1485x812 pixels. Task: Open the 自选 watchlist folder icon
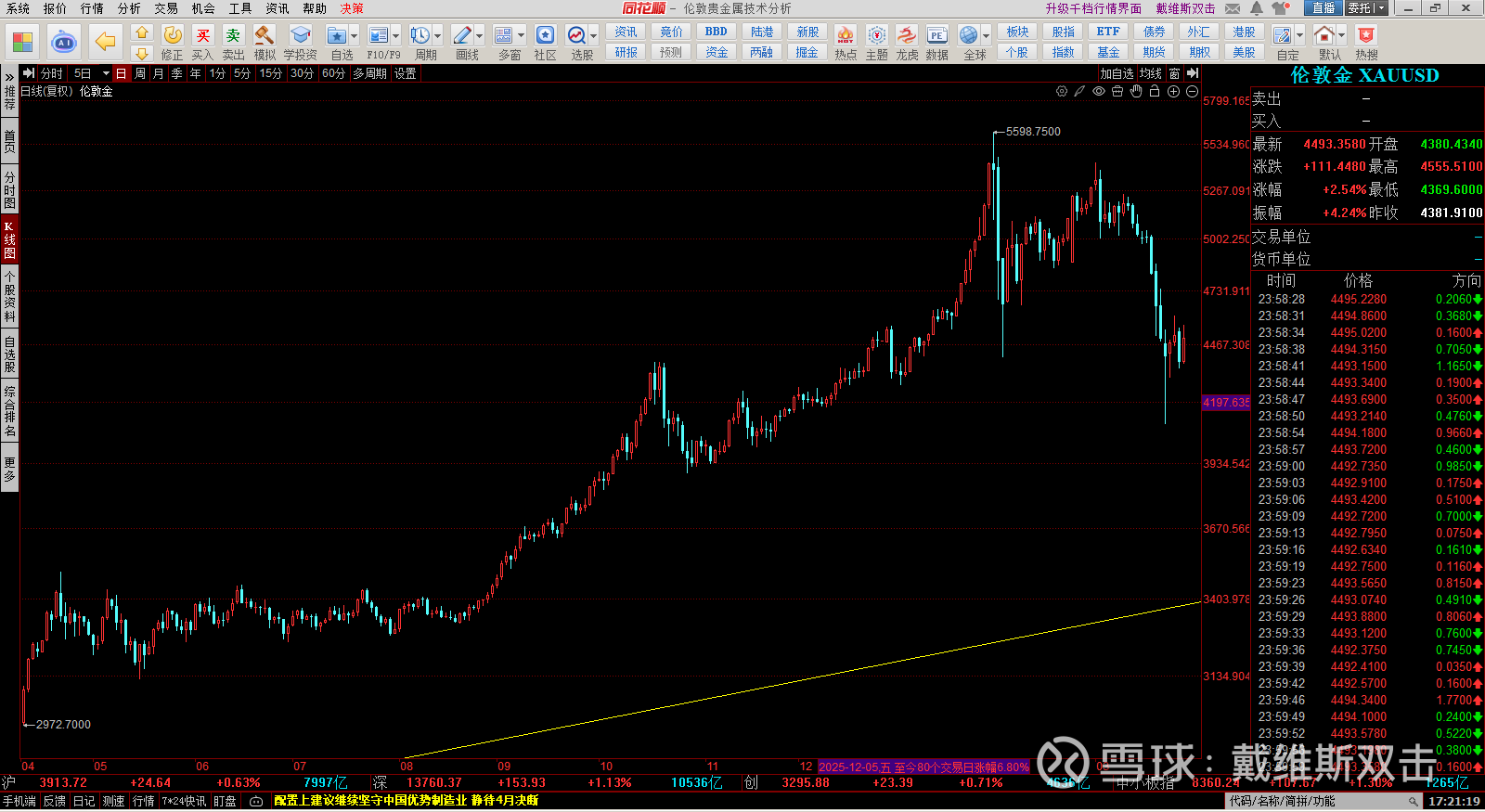[x=337, y=35]
